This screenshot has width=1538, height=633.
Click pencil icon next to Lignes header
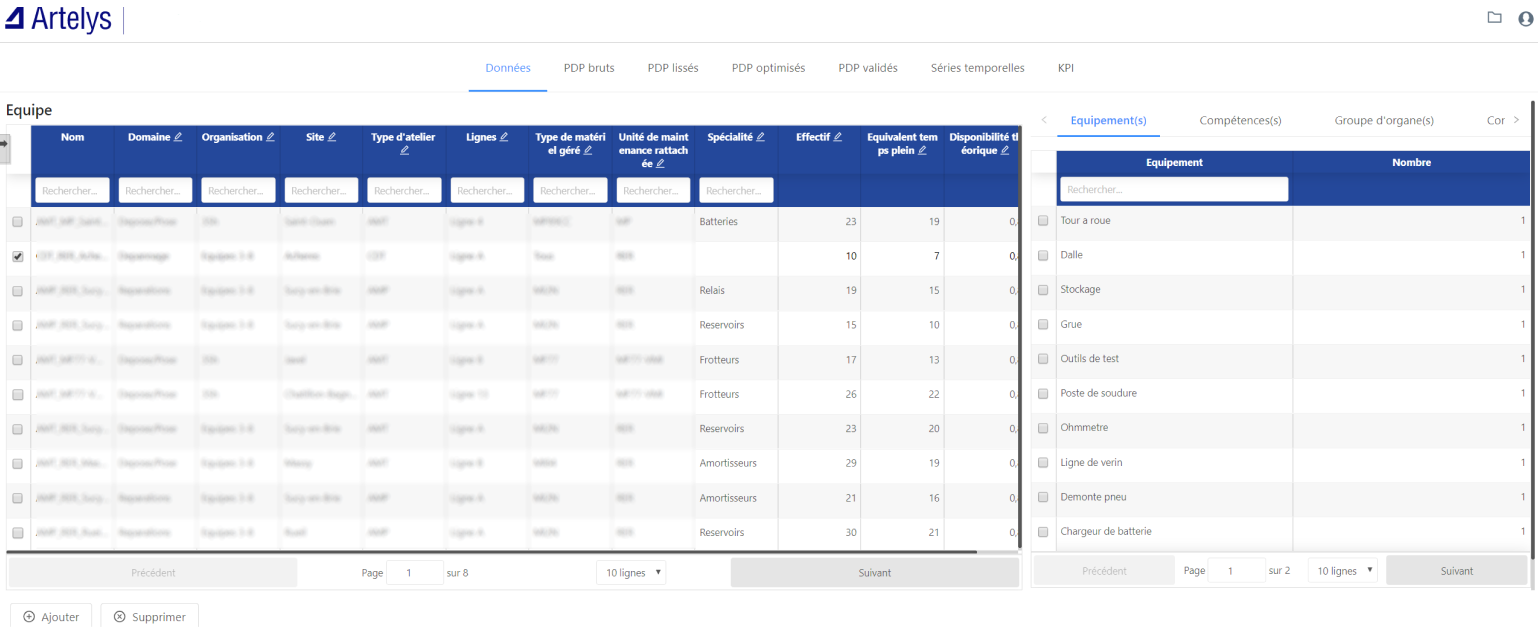(x=504, y=137)
